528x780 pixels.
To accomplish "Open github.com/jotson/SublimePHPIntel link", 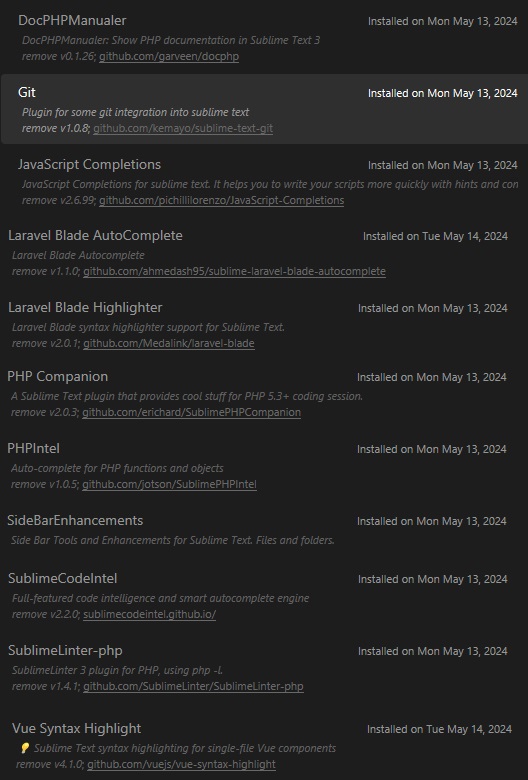I will pos(169,485).
